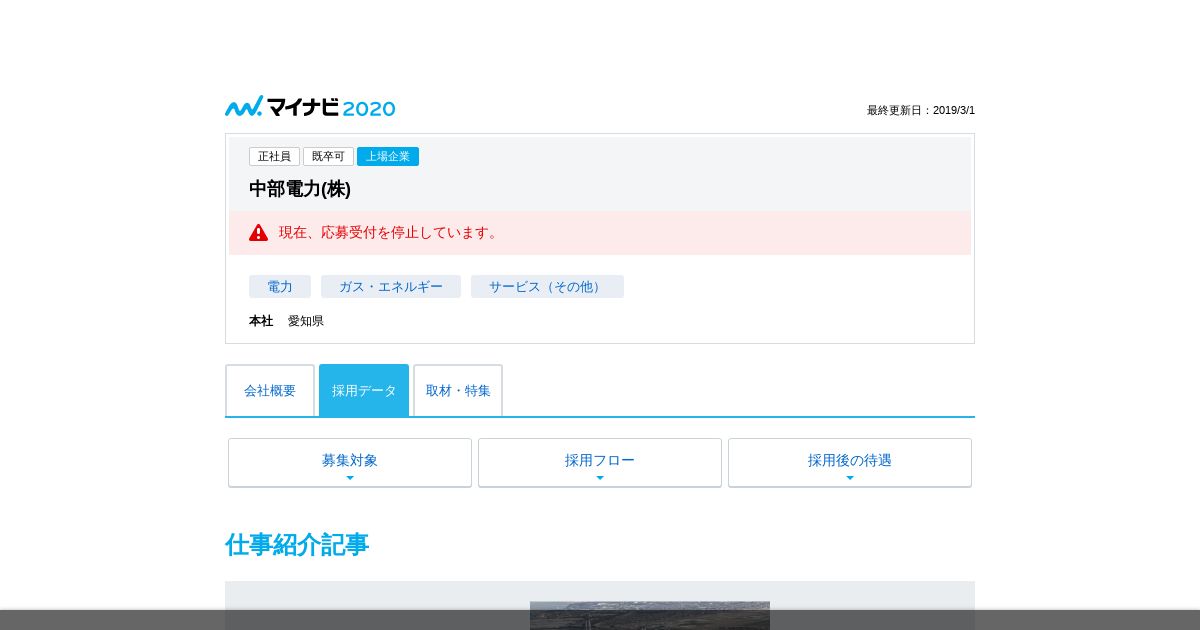Click the 仕事紹介記事 heading
Image resolution: width=1200 pixels, height=630 pixels.
297,545
